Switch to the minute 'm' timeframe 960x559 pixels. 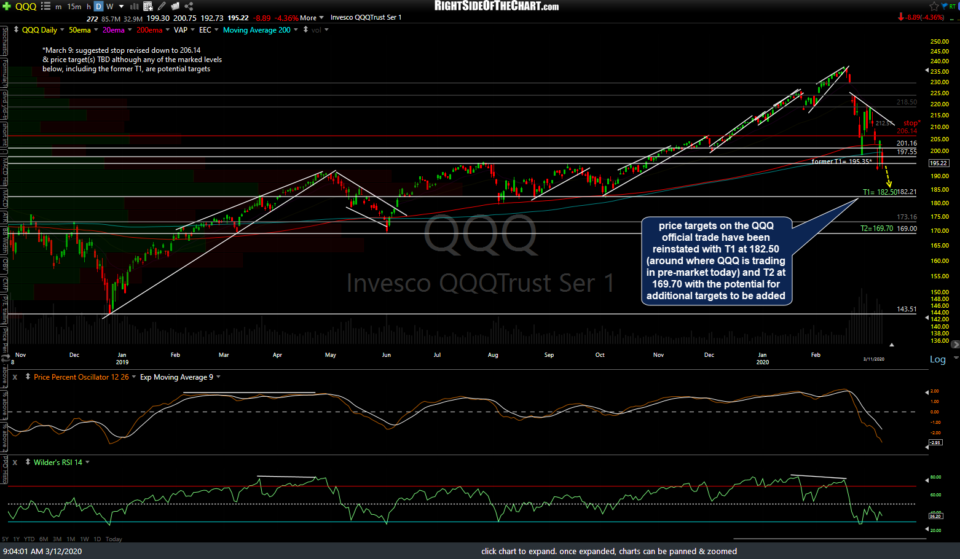click(x=58, y=7)
